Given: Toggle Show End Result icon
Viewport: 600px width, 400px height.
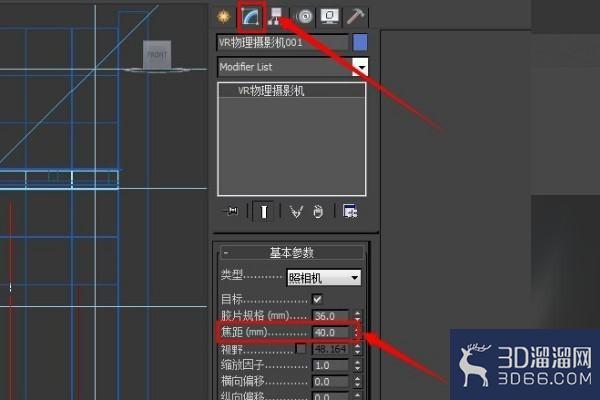Looking at the screenshot, I should [264, 211].
